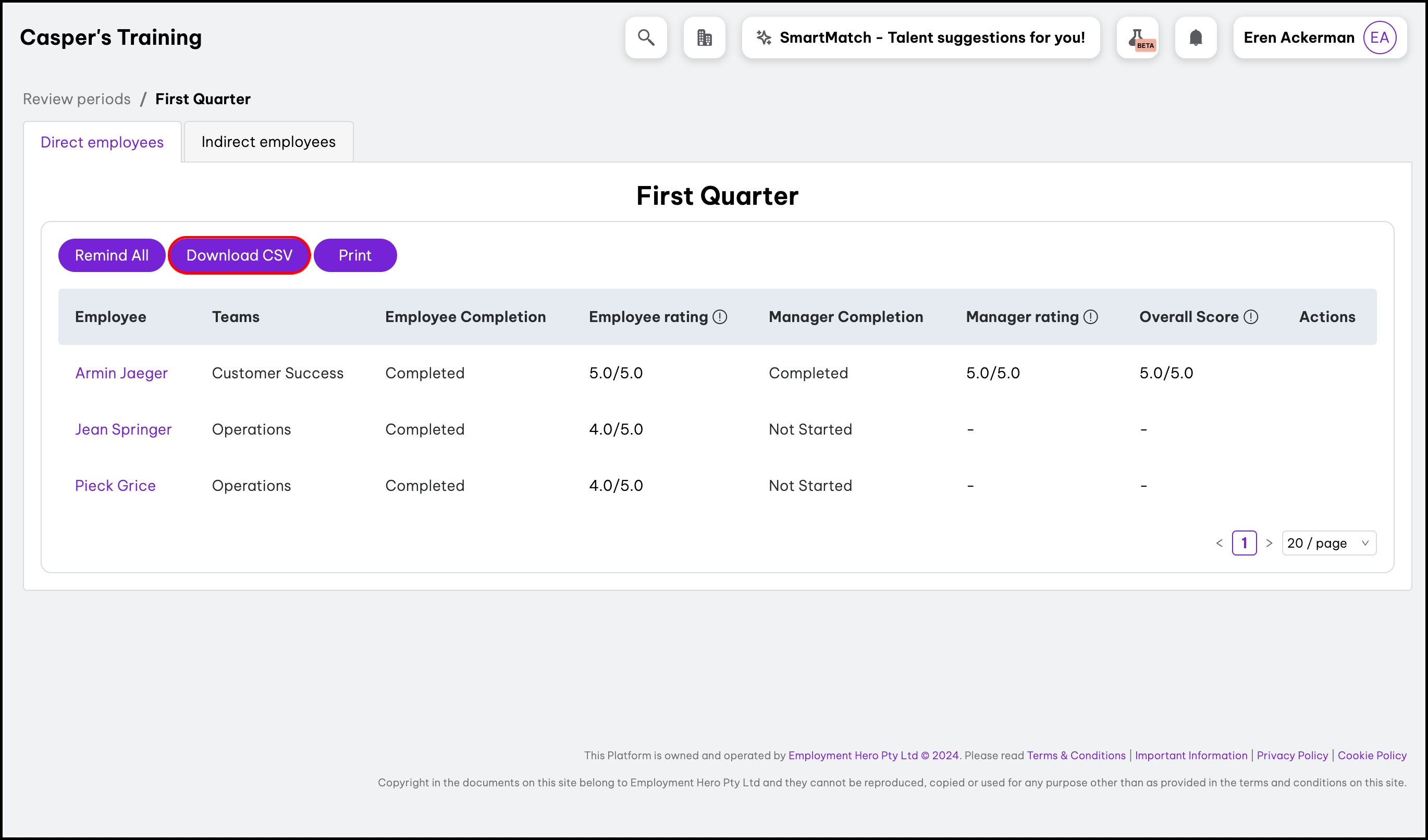Open SmartMatch talent suggestions
1428x840 pixels.
tap(921, 38)
